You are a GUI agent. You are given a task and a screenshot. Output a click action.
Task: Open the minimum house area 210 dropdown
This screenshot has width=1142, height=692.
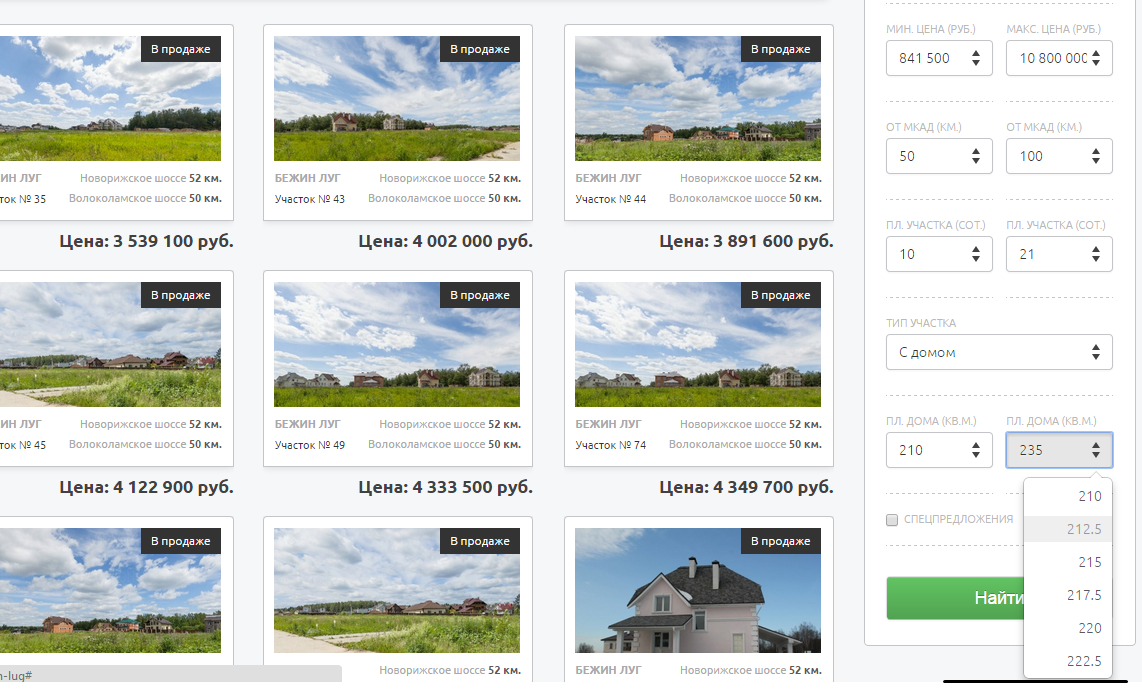point(939,450)
